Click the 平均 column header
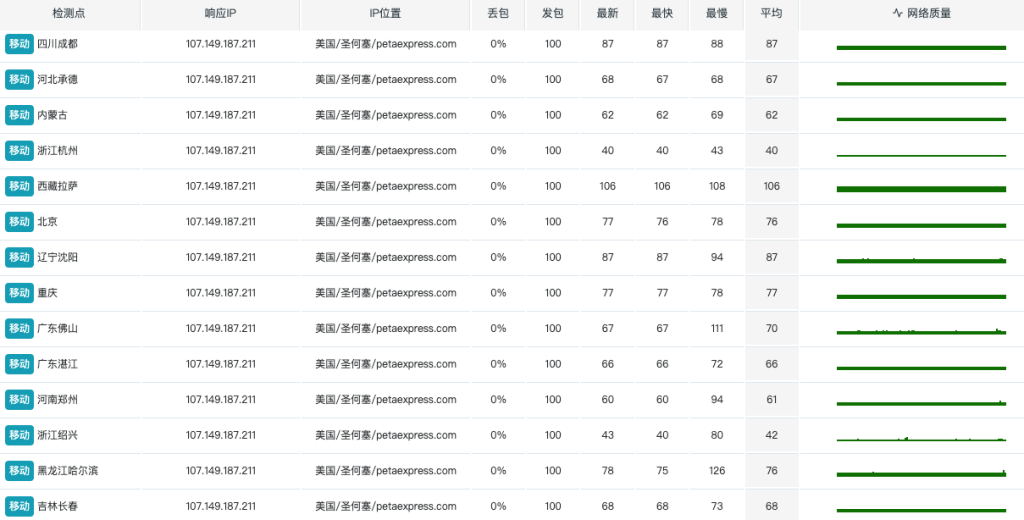This screenshot has width=1024, height=520. (771, 14)
